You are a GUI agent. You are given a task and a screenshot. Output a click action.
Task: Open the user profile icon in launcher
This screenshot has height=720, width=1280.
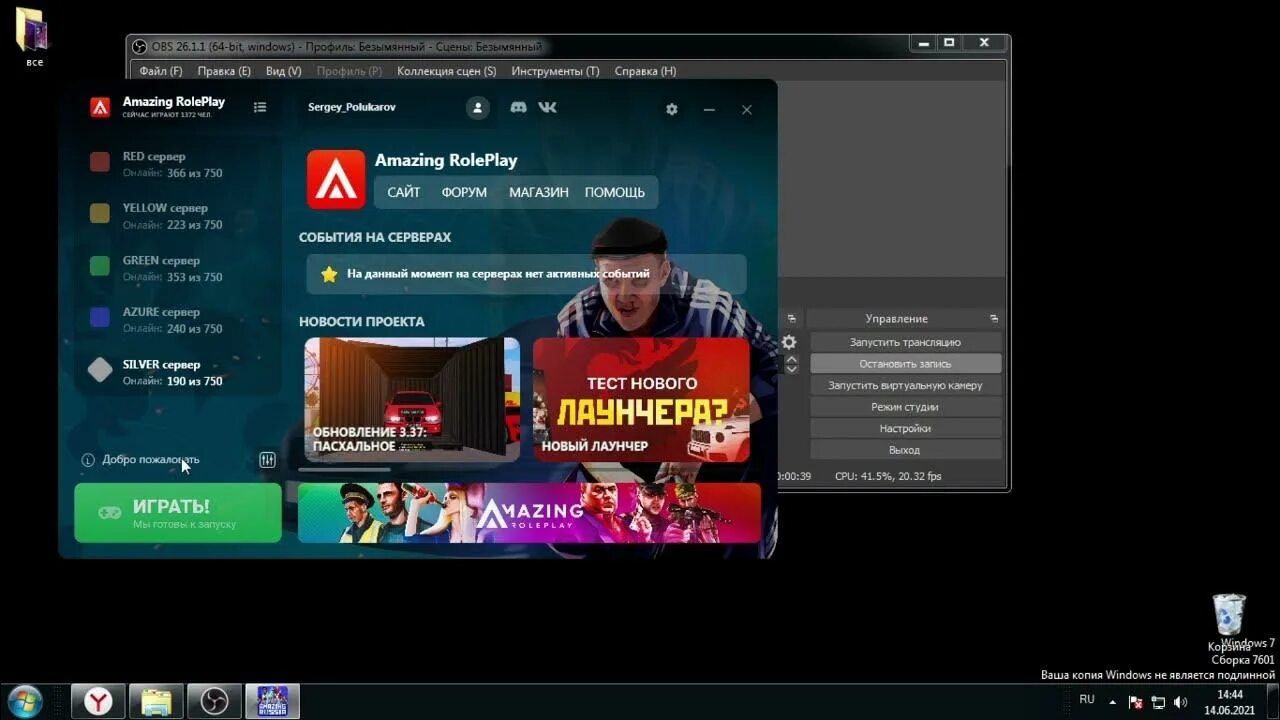[x=478, y=107]
